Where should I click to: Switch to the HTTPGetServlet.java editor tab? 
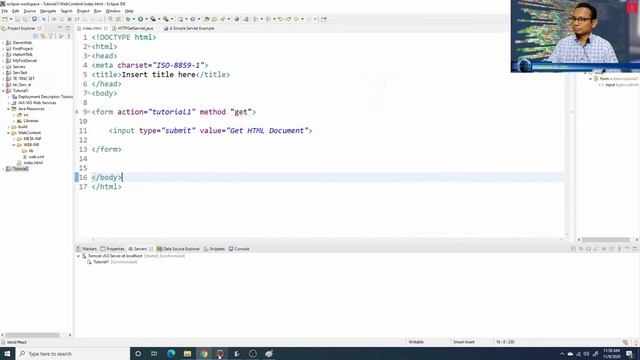point(135,28)
